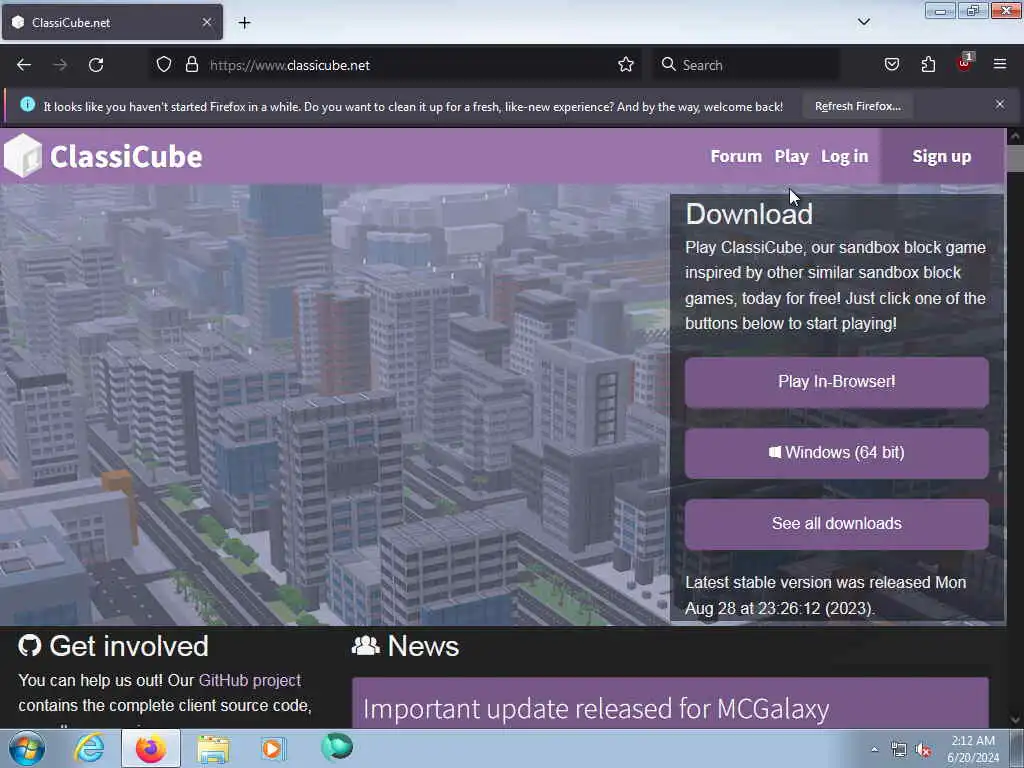Open the Forum nav link
Image resolution: width=1024 pixels, height=768 pixels.
pyautogui.click(x=736, y=157)
